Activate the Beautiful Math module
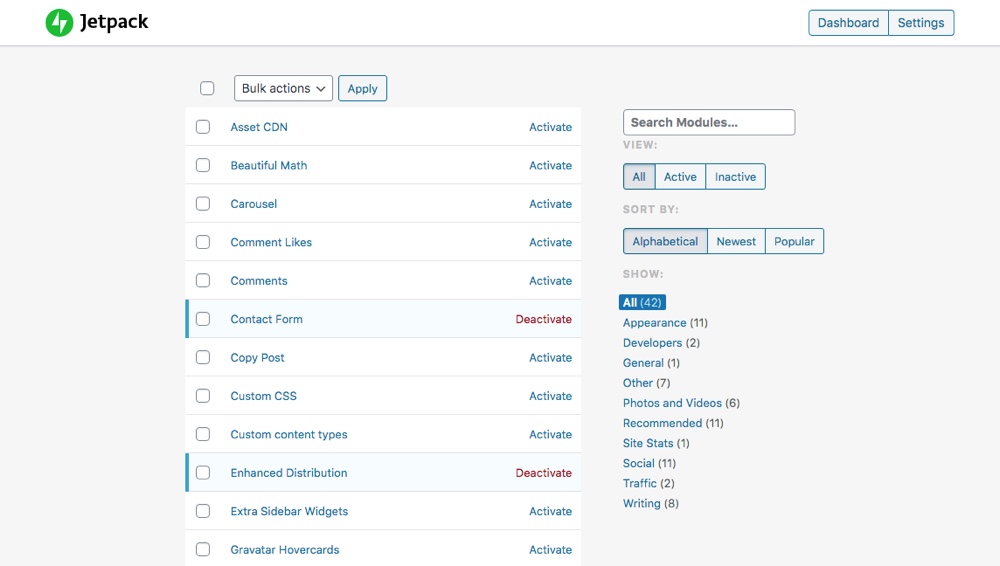The width and height of the screenshot is (1000, 566). point(550,165)
